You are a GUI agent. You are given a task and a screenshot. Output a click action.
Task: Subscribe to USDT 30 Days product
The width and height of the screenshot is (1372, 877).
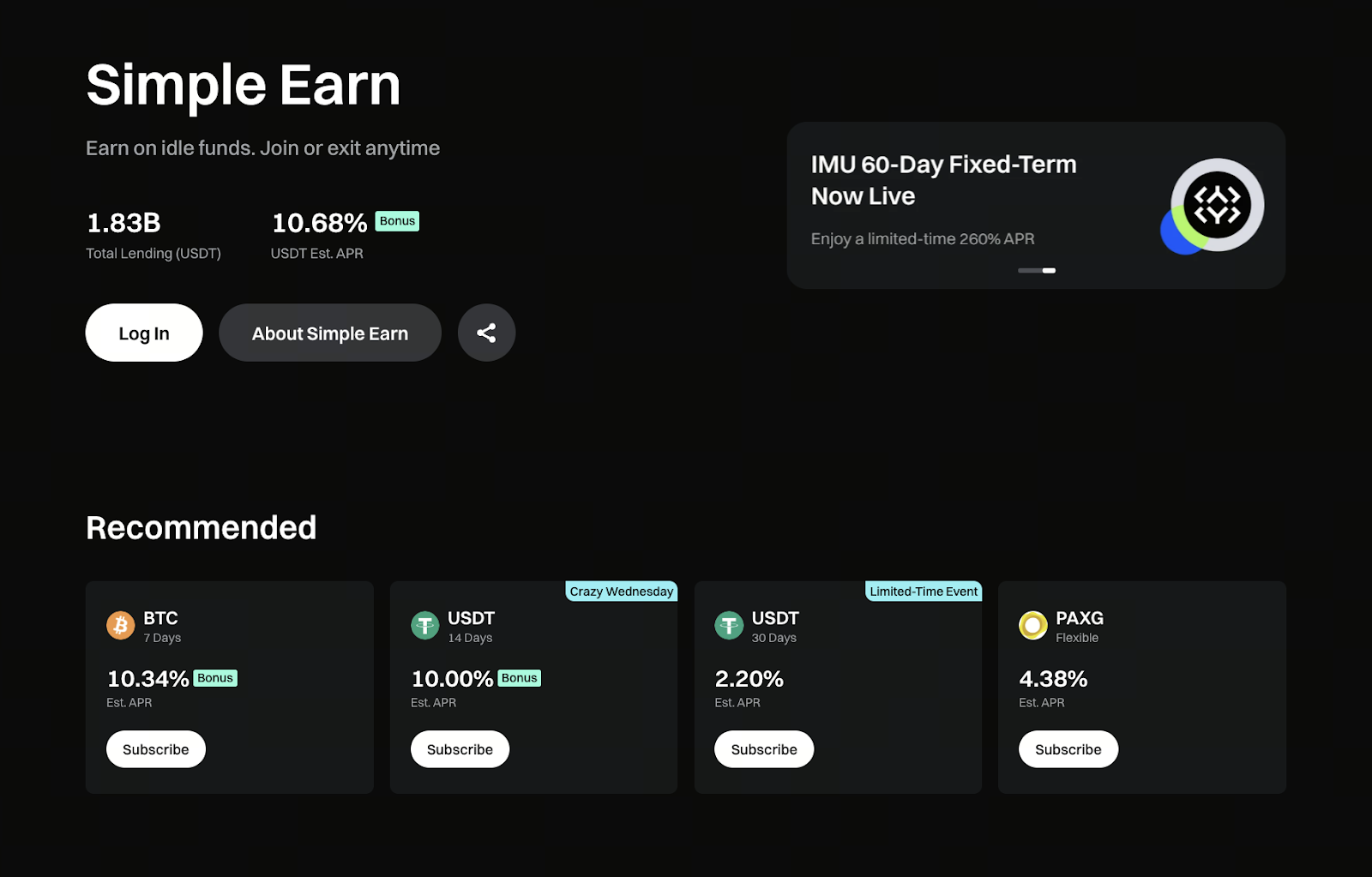(764, 749)
